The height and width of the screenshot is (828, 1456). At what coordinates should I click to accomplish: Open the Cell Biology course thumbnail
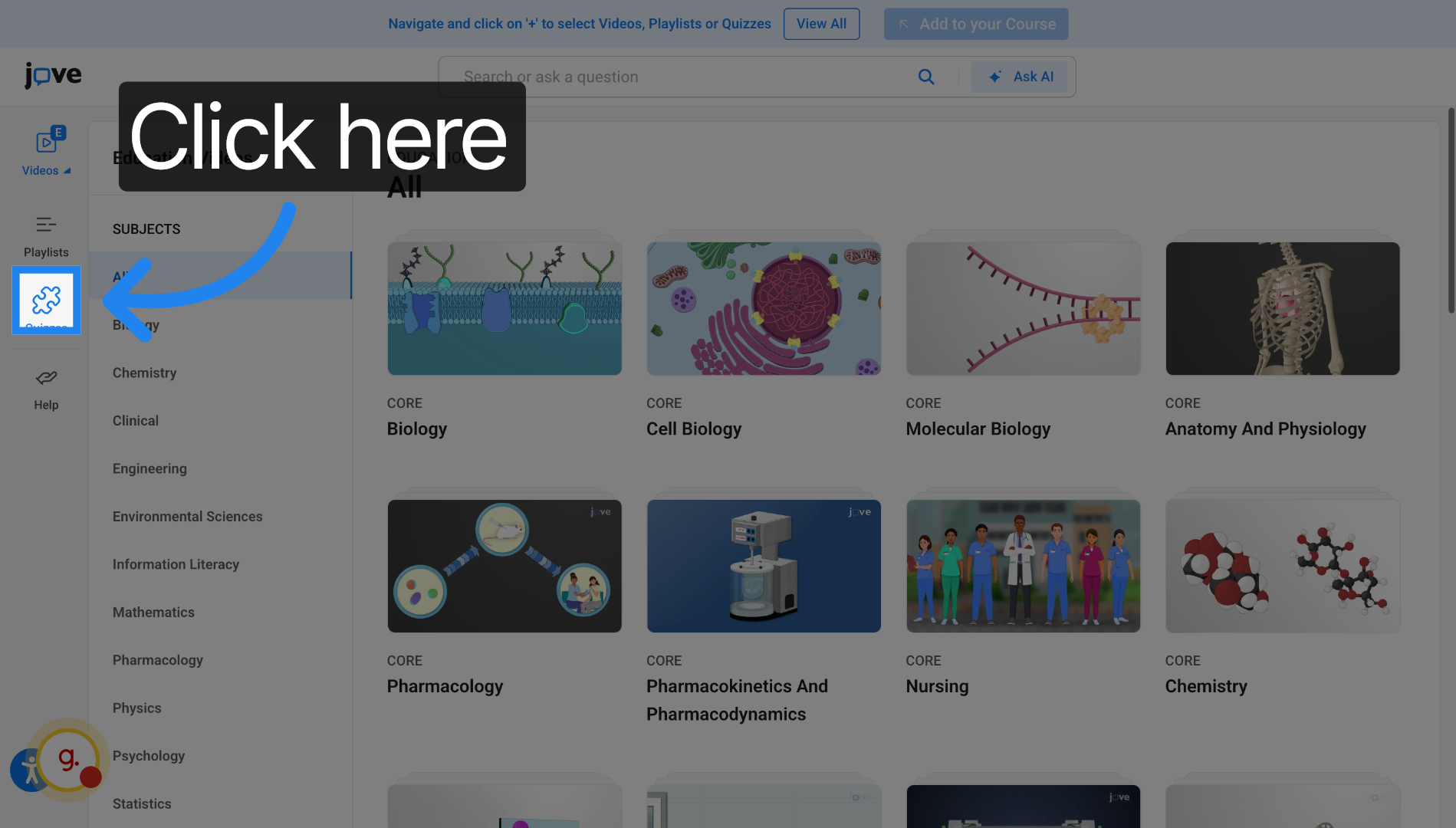pos(764,308)
